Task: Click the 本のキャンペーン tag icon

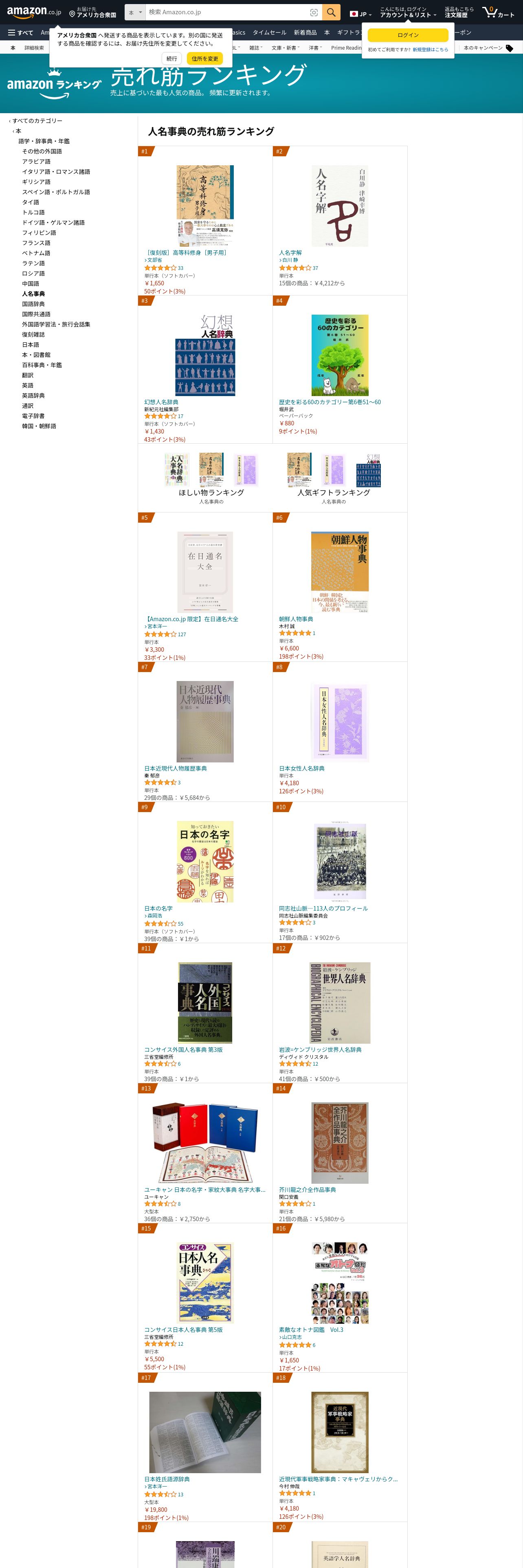Action: tap(510, 48)
